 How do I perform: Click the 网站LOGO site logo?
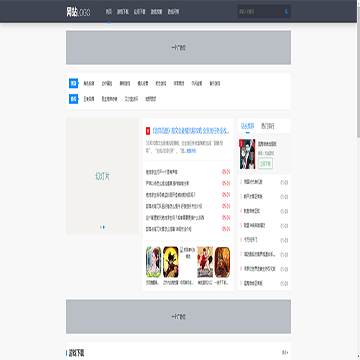pos(78,12)
